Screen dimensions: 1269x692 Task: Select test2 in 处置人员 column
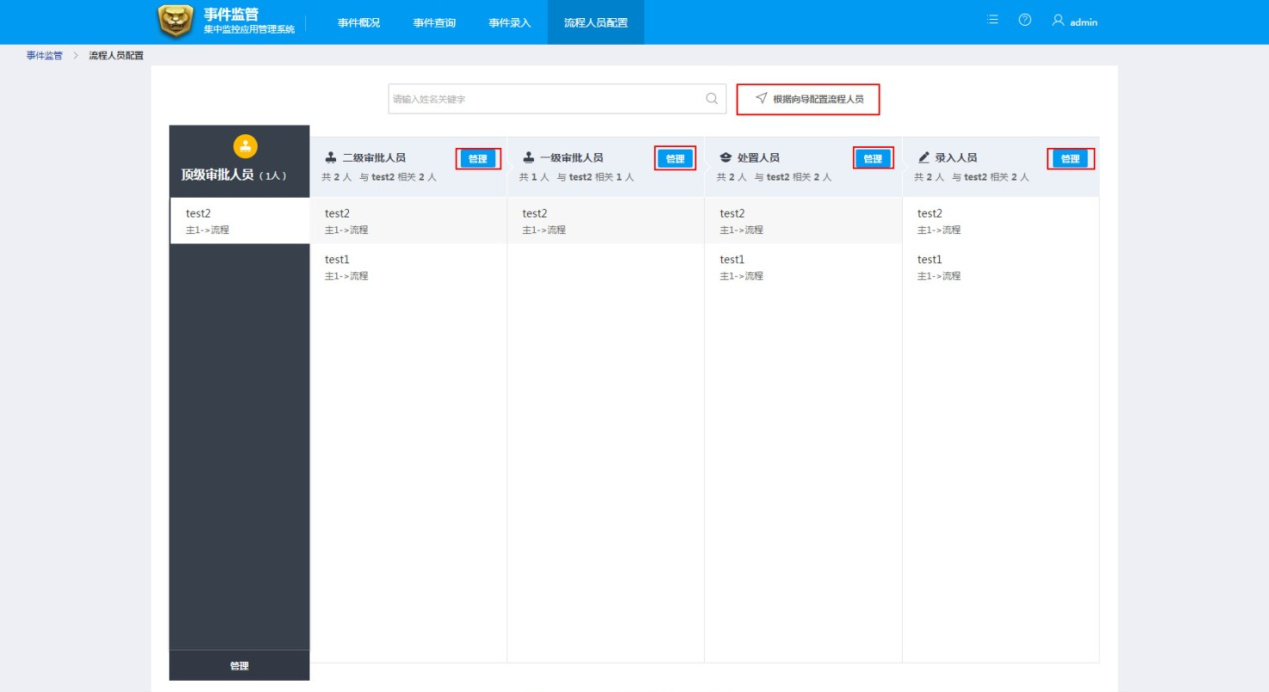803,221
